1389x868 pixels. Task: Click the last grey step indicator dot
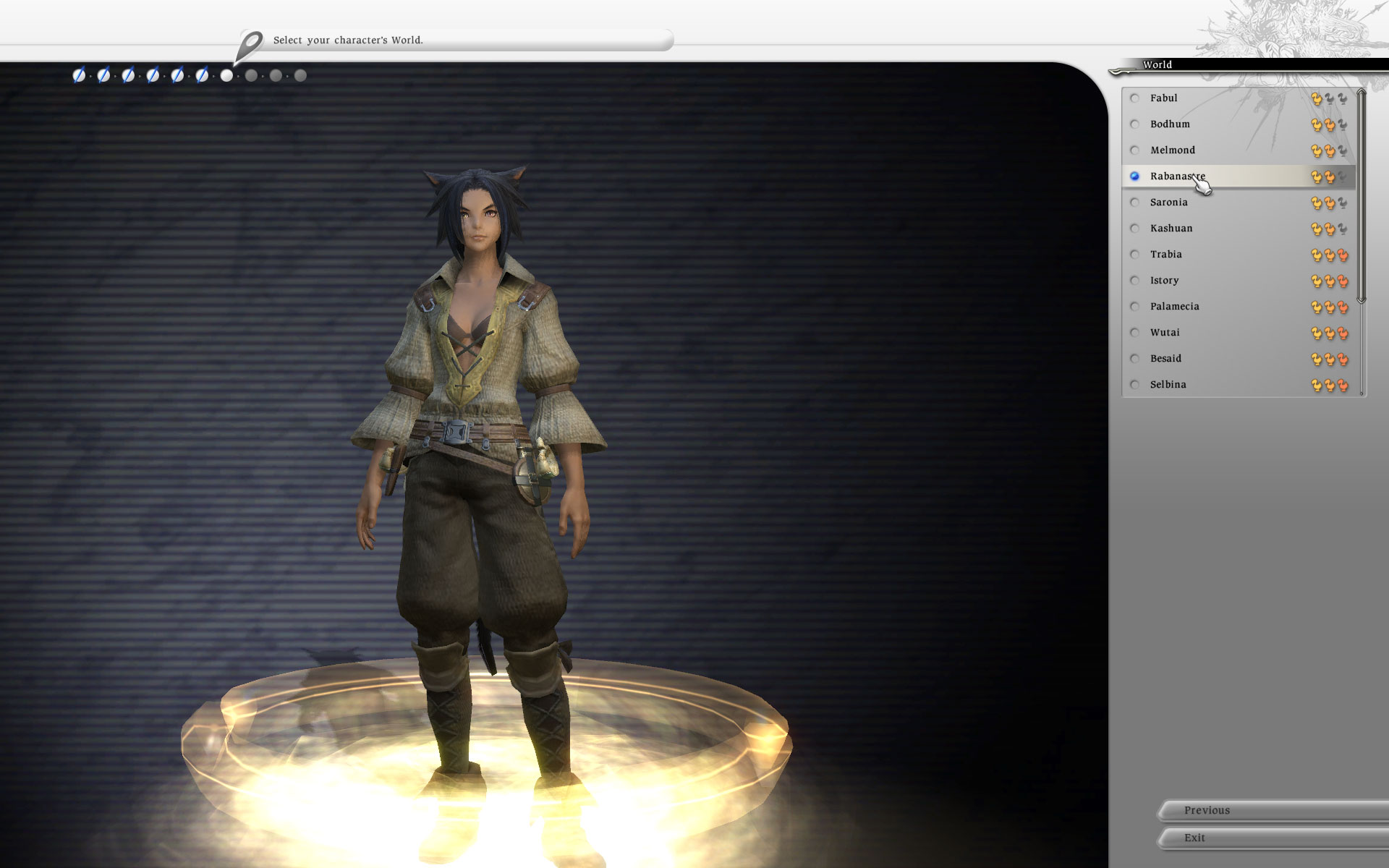point(300,75)
